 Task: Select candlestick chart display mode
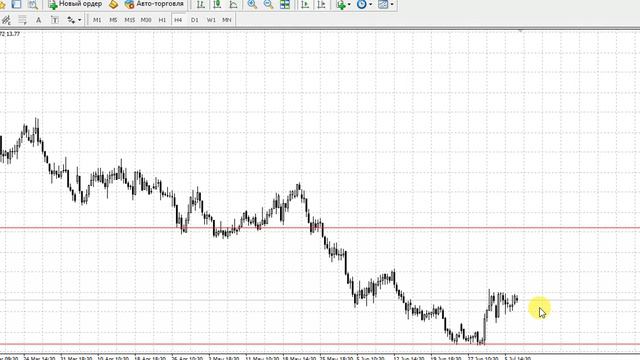point(217,4)
